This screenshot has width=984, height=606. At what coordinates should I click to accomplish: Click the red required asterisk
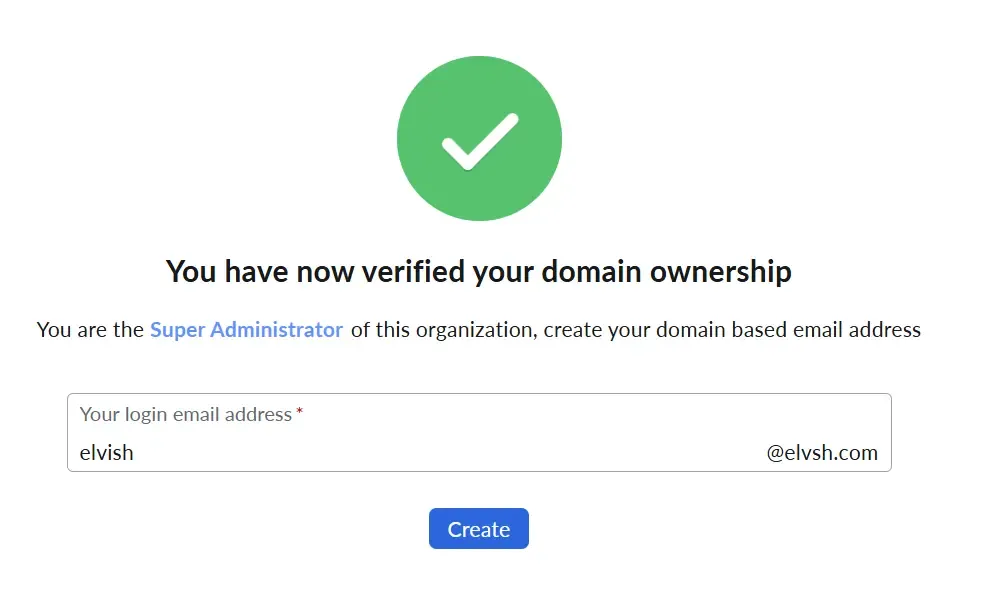pos(300,413)
